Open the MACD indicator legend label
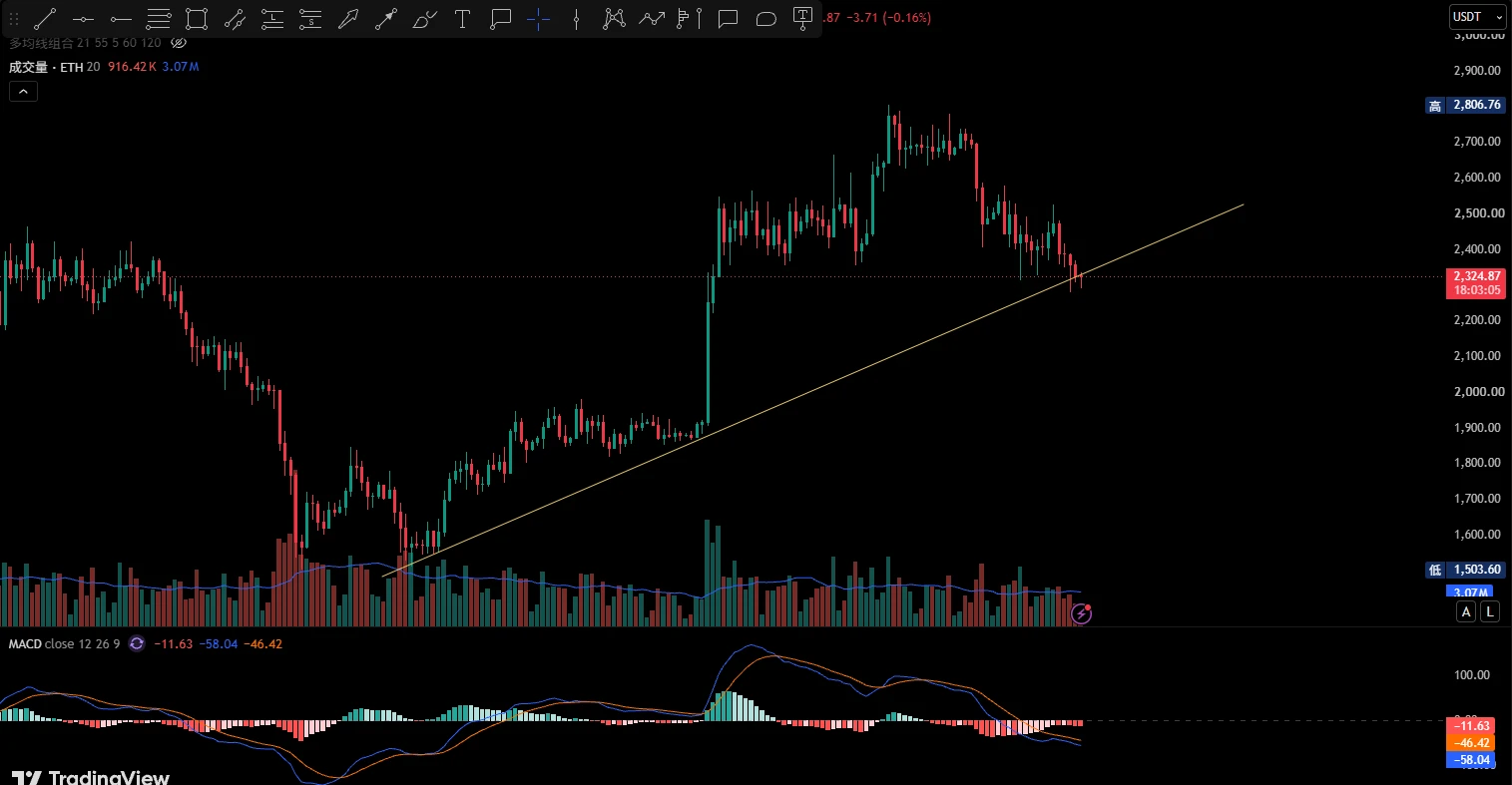The width and height of the screenshot is (1512, 785). click(64, 644)
